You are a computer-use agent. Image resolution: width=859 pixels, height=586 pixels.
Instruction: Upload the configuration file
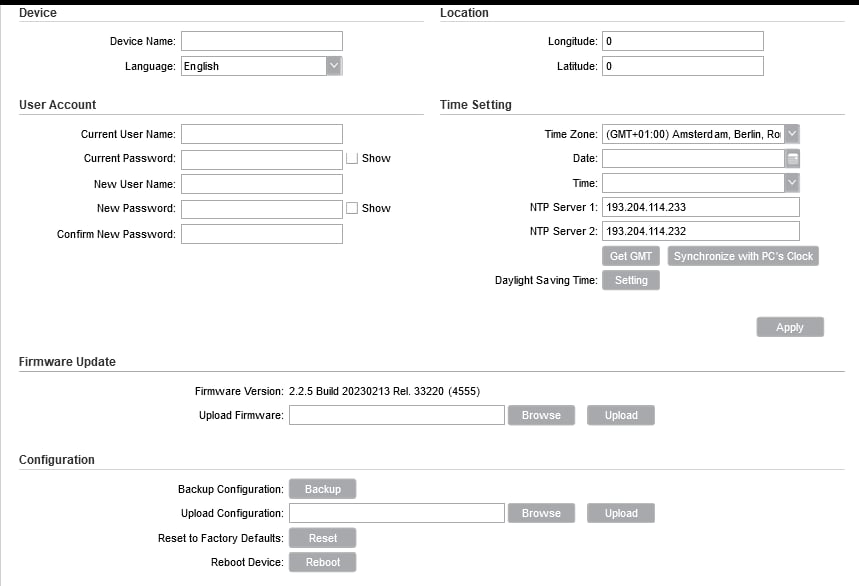[621, 513]
